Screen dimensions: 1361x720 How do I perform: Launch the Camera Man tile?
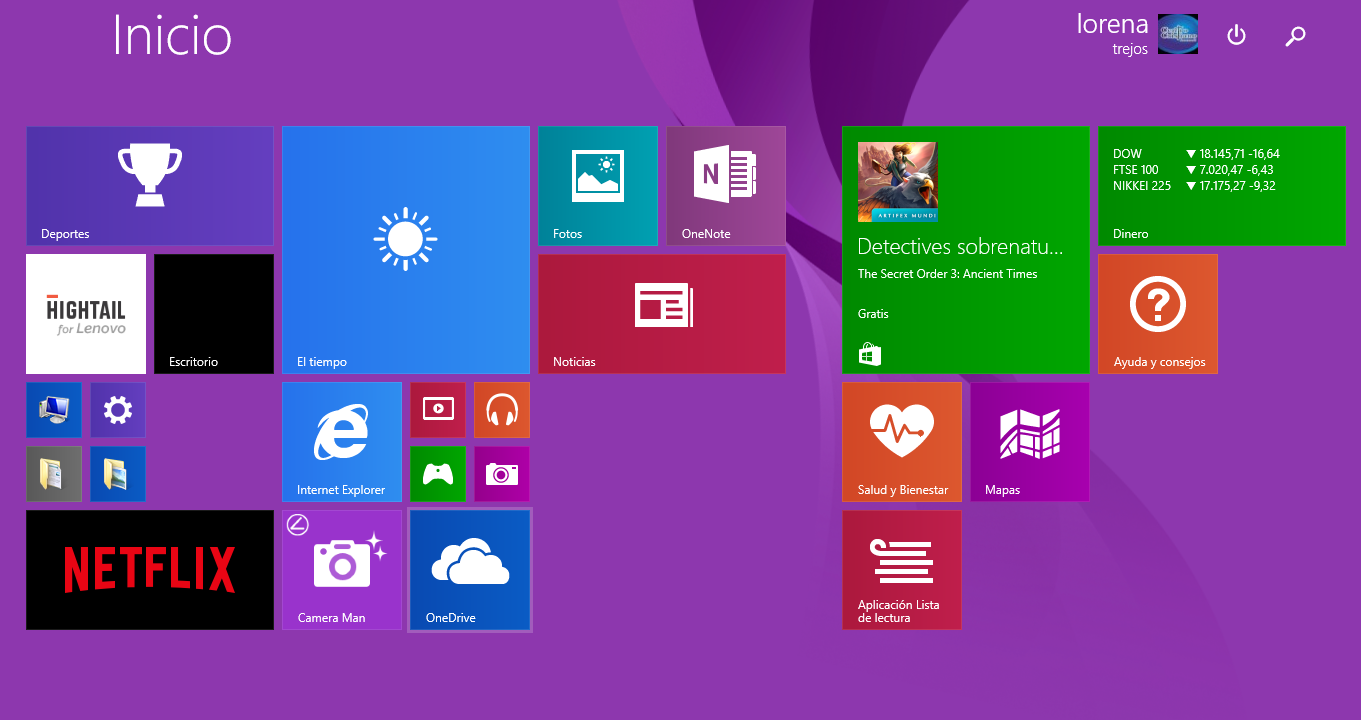(x=342, y=570)
